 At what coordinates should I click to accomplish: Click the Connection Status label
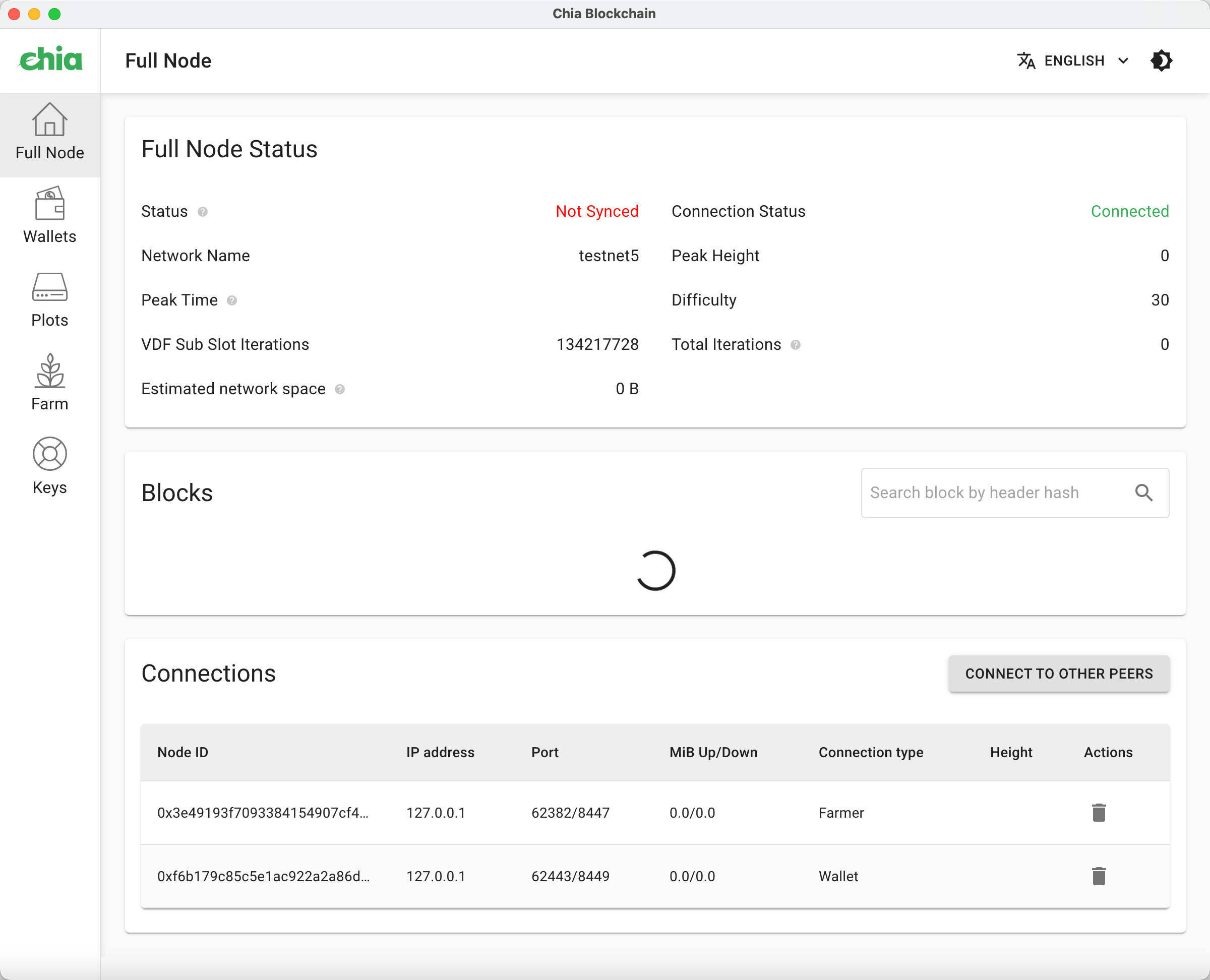point(739,212)
